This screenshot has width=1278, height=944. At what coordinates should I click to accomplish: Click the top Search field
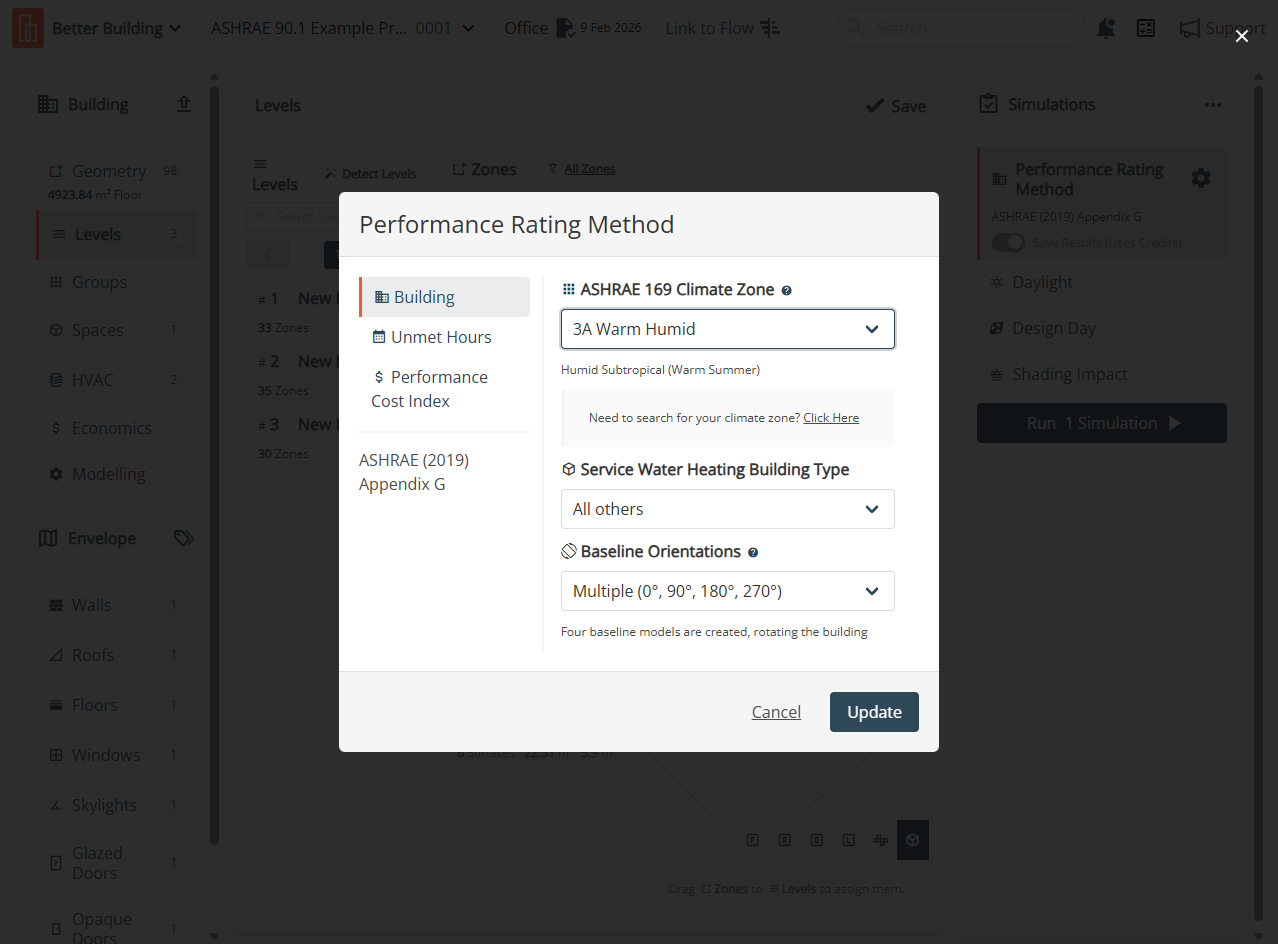[960, 28]
